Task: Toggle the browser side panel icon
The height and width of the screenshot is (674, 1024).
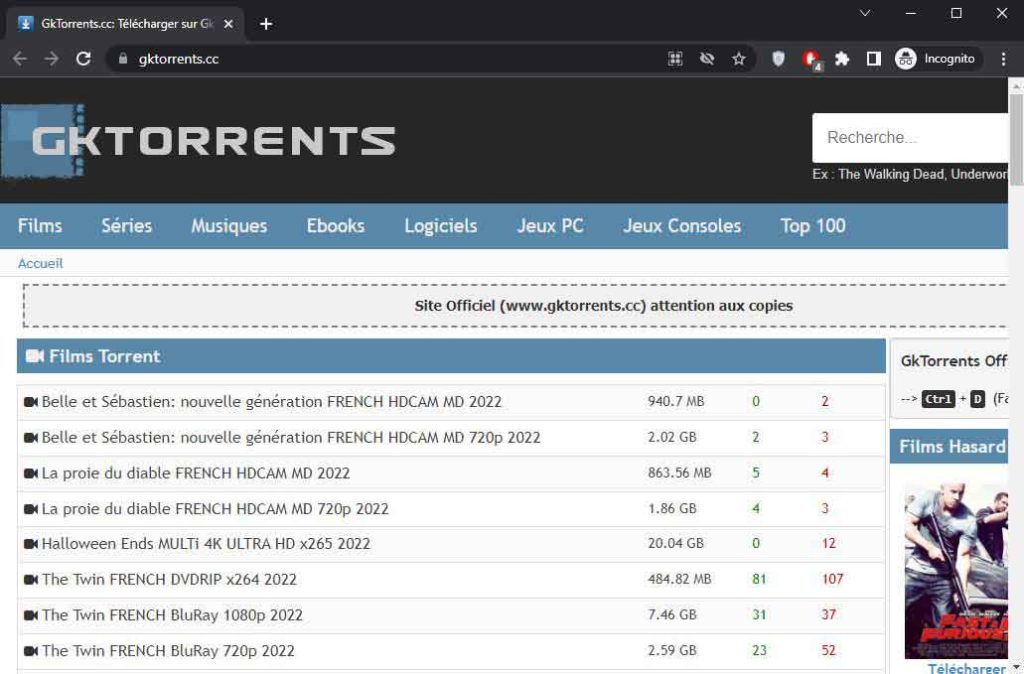Action: [x=873, y=59]
